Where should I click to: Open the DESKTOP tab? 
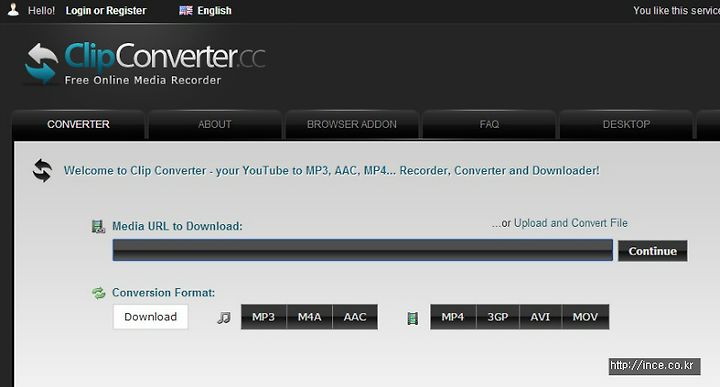[x=626, y=124]
